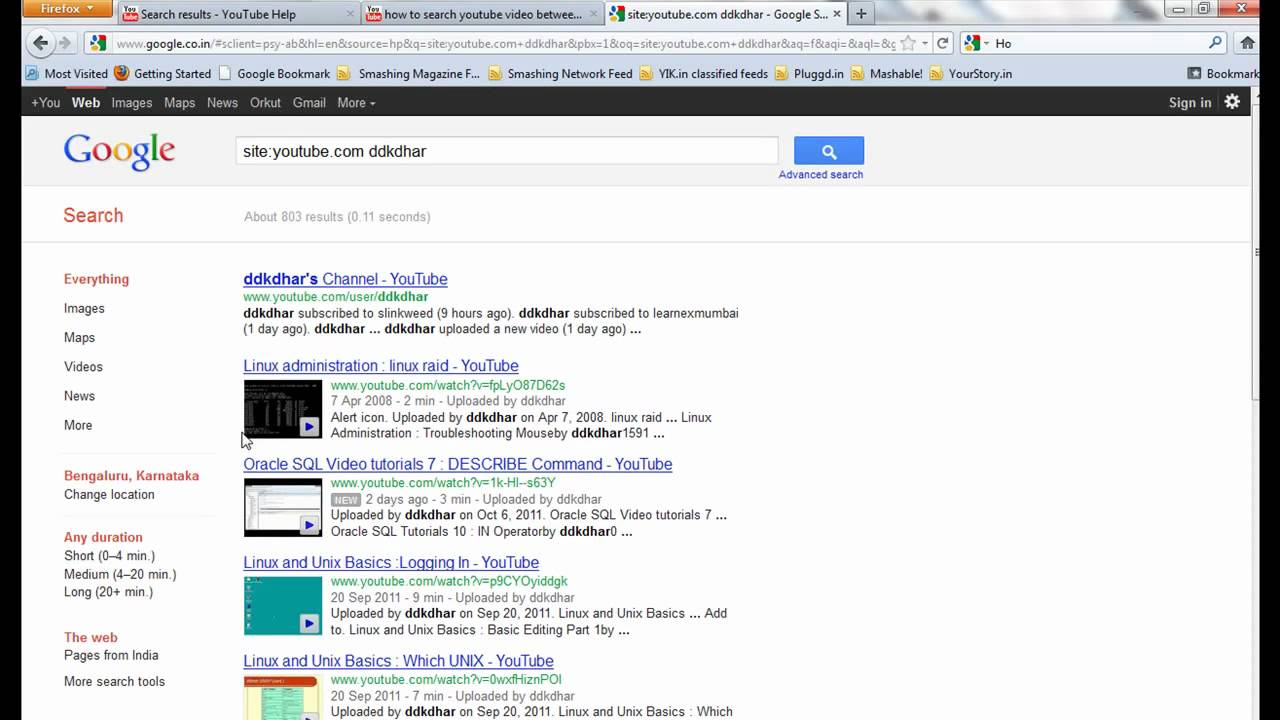Screen dimensions: 1280x720
Task: Filter by Long (20+ min.) duration
Action: click(108, 592)
